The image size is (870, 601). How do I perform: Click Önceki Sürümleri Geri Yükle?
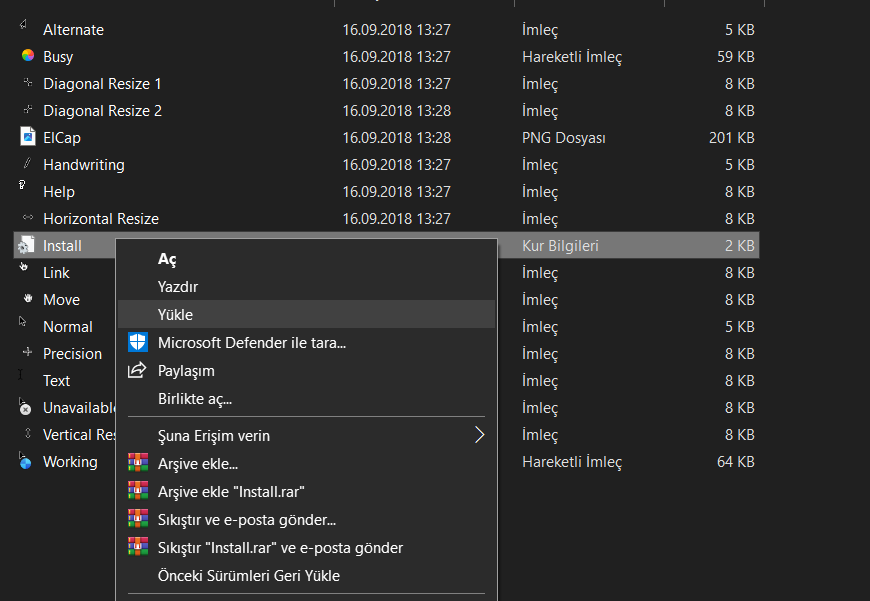(249, 576)
